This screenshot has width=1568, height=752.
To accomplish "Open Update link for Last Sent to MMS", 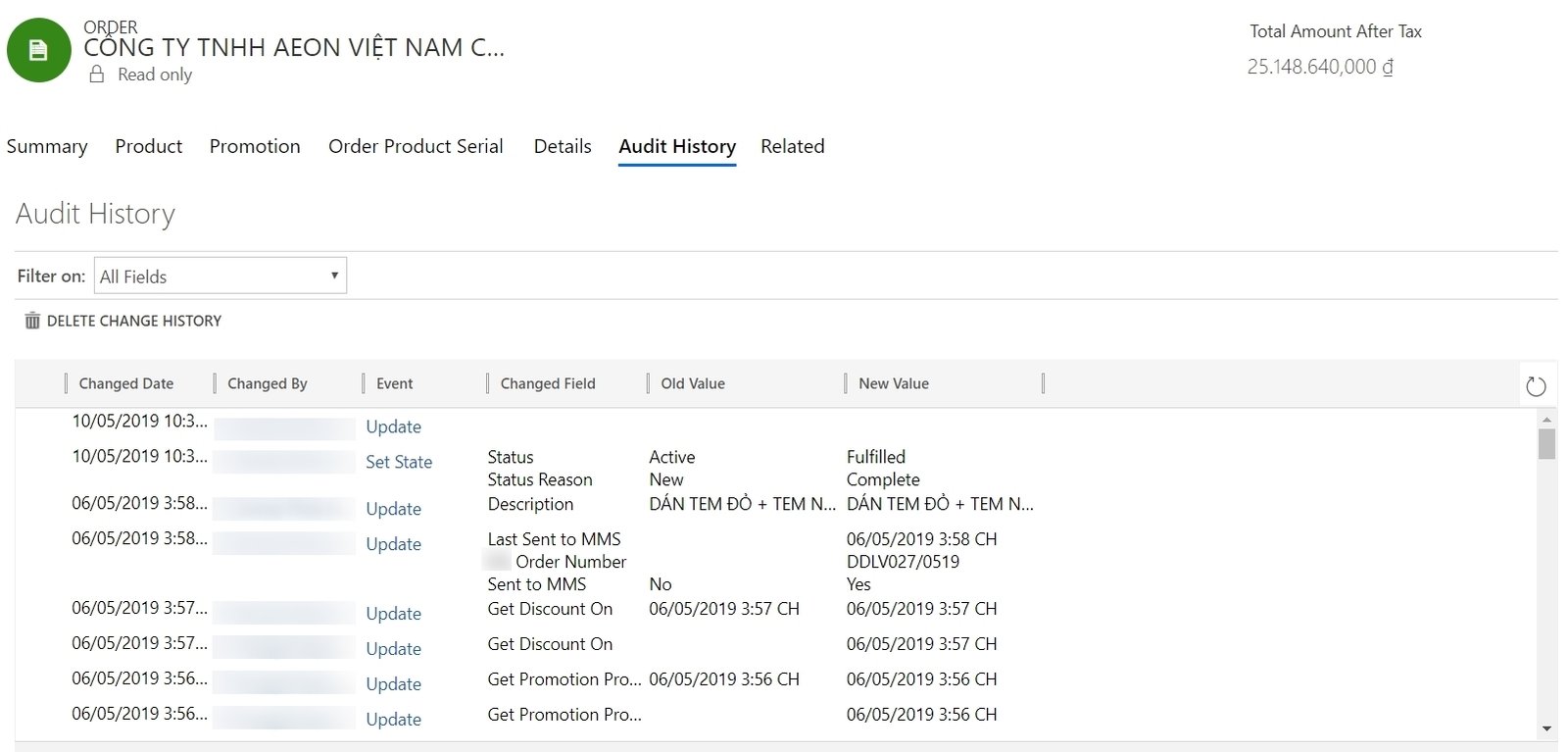I will pyautogui.click(x=394, y=544).
